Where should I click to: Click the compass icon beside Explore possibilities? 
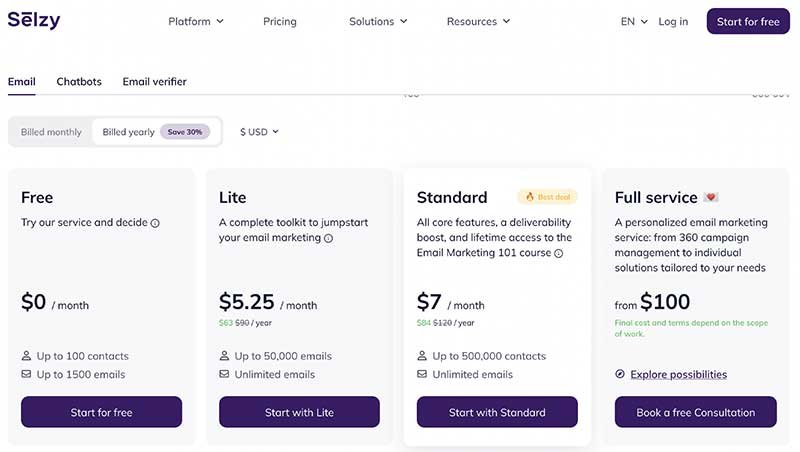click(x=620, y=375)
